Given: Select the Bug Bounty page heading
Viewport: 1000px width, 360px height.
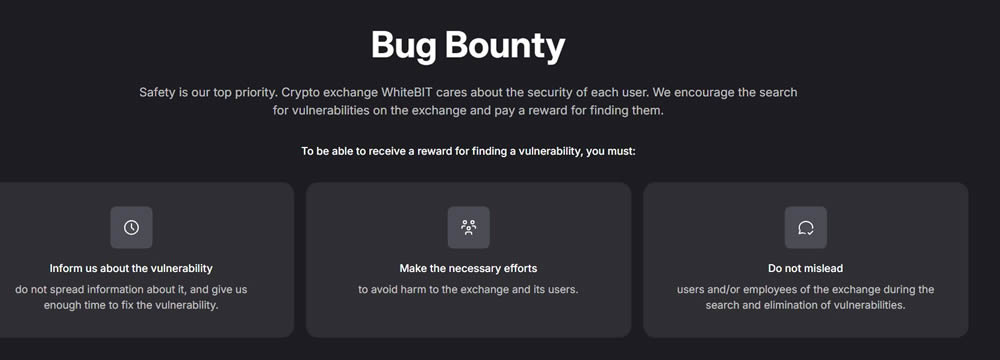Looking at the screenshot, I should pyautogui.click(x=468, y=46).
